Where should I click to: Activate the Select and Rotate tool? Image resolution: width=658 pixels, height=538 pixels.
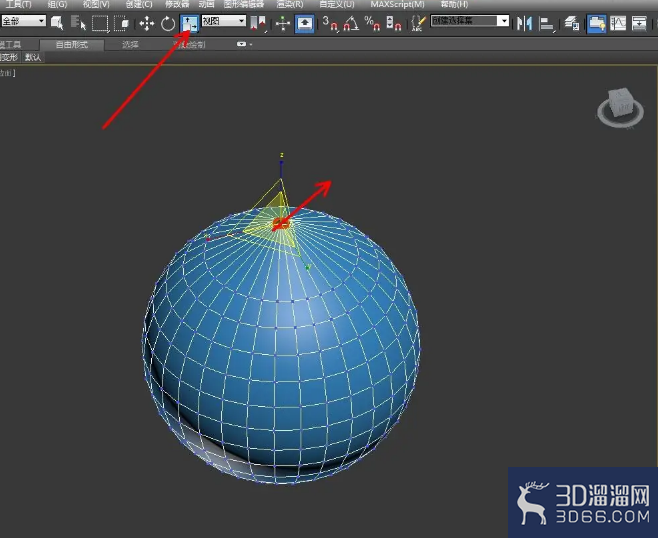[168, 24]
